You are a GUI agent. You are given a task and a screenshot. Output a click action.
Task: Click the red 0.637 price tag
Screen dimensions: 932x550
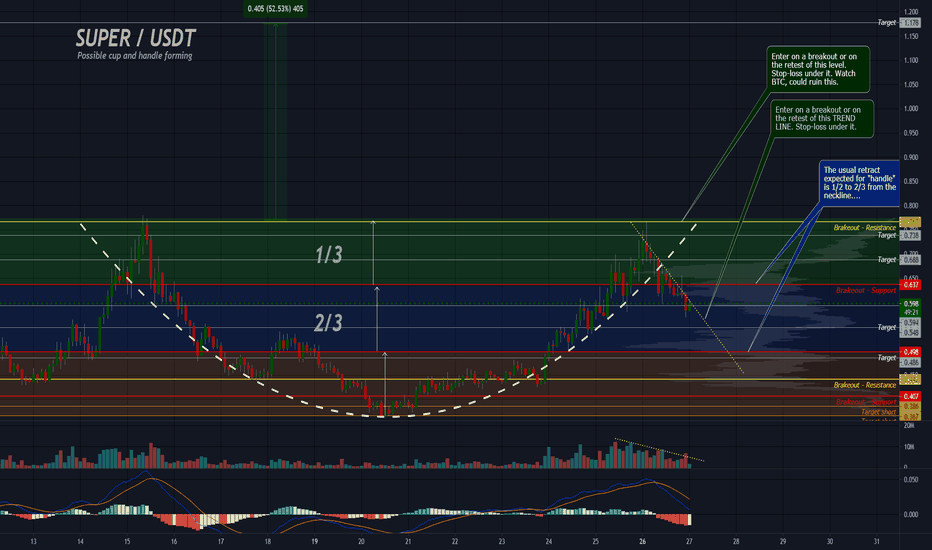pyautogui.click(x=910, y=285)
